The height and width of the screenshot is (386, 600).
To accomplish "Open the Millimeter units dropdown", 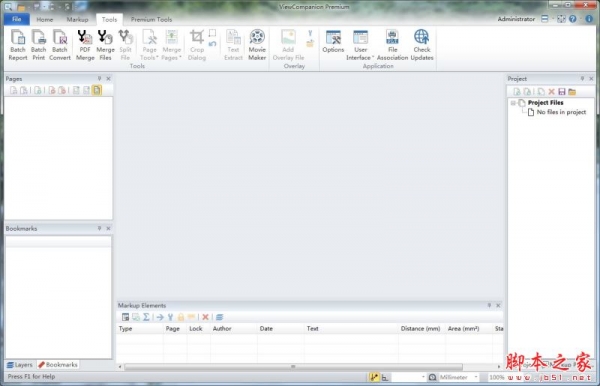I will point(476,377).
